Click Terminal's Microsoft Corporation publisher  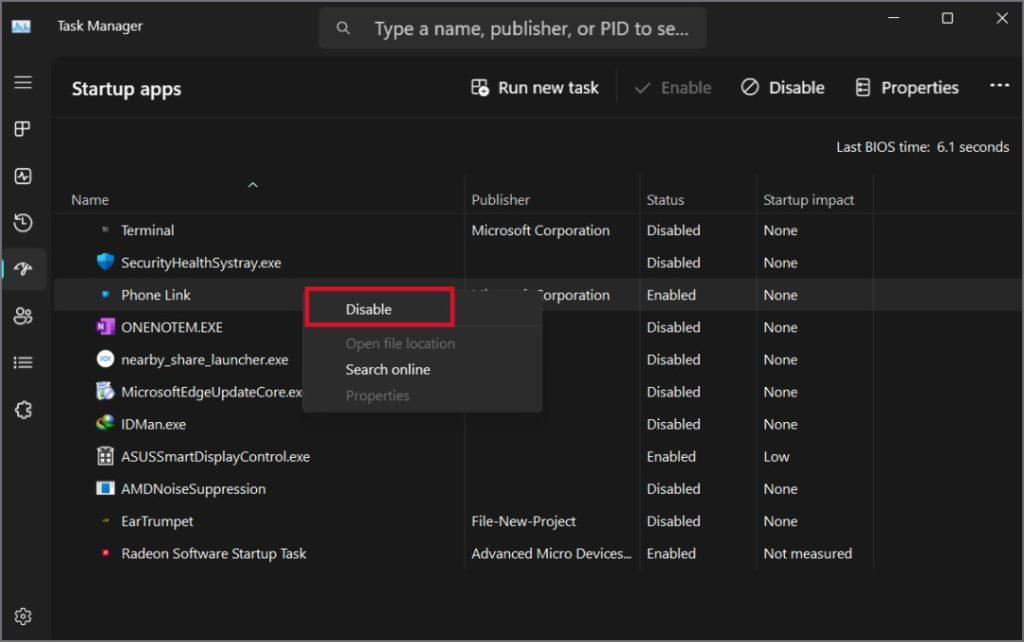540,230
